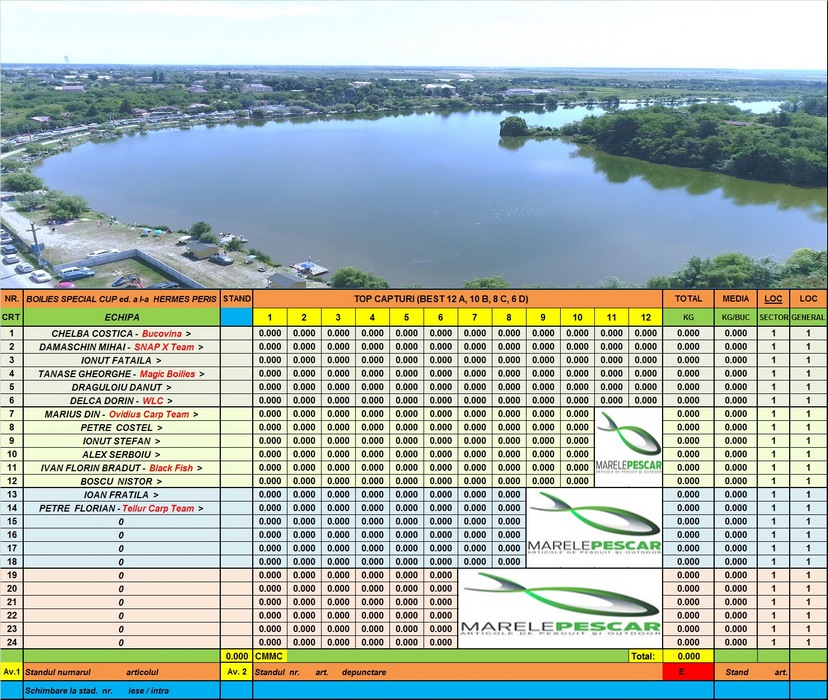Click the KG/BUC header under MEDIA
The image size is (828, 700).
(x=735, y=317)
